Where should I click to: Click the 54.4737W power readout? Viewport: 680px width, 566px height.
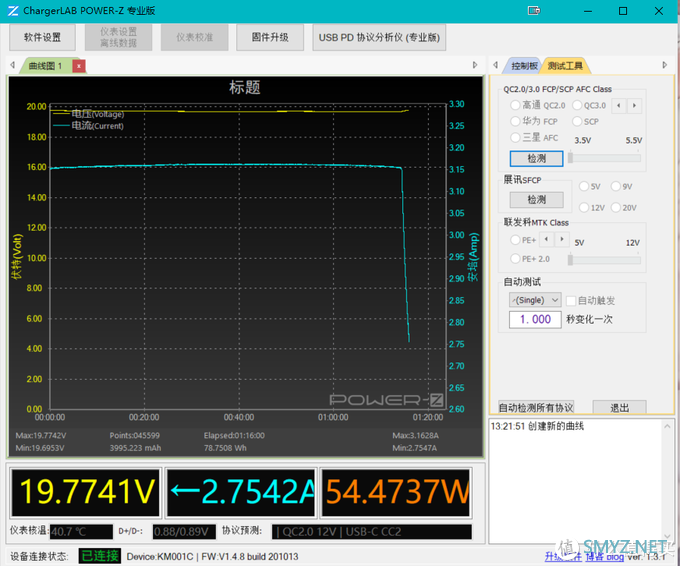[x=396, y=493]
